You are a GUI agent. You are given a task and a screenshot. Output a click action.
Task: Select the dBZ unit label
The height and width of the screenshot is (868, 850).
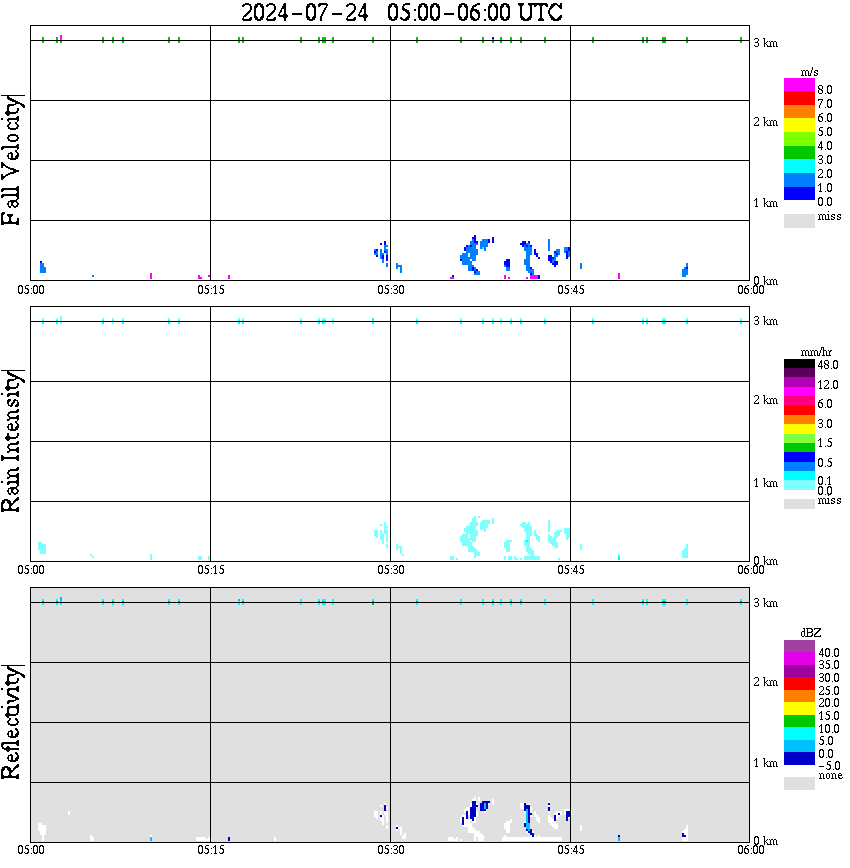point(810,633)
